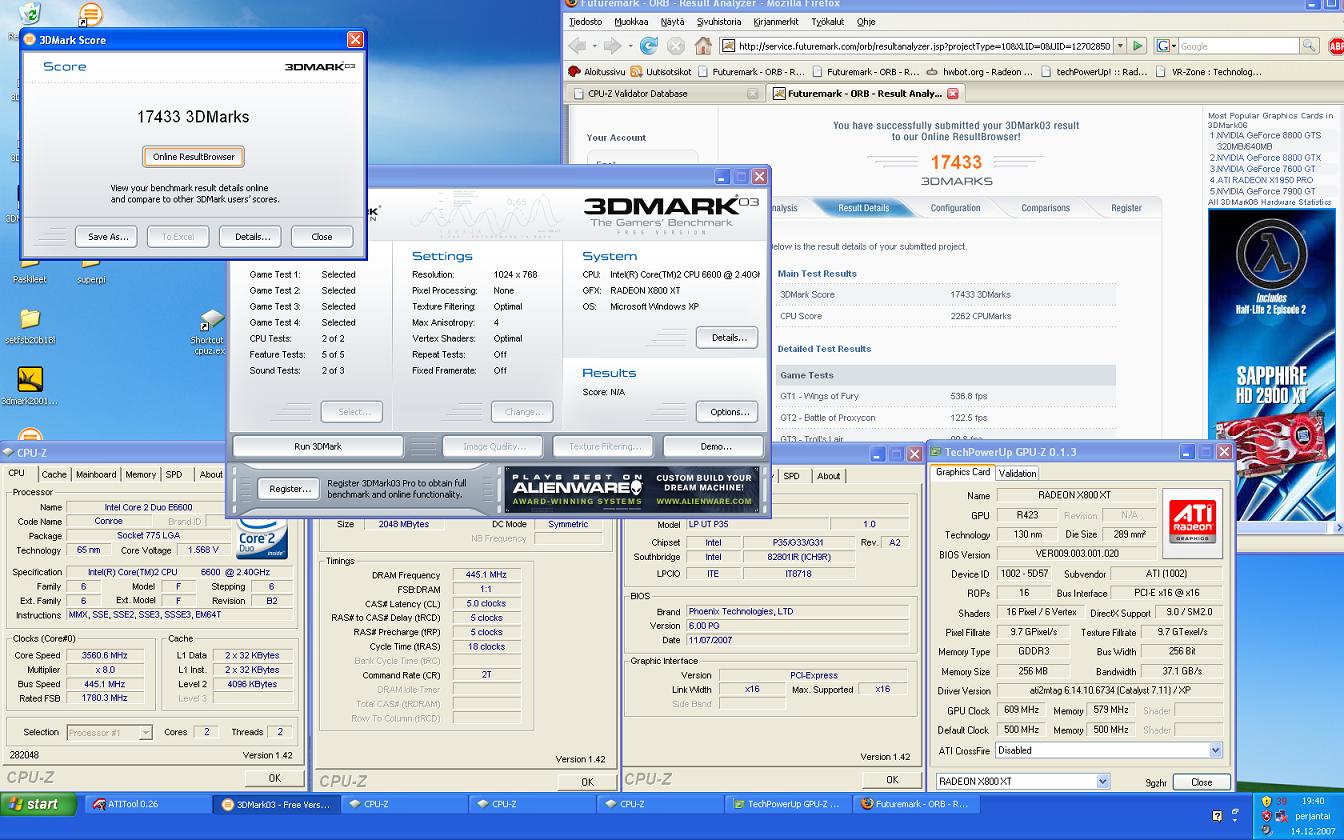Open Tiedosto menu in Firefox
1344x840 pixels.
[586, 22]
